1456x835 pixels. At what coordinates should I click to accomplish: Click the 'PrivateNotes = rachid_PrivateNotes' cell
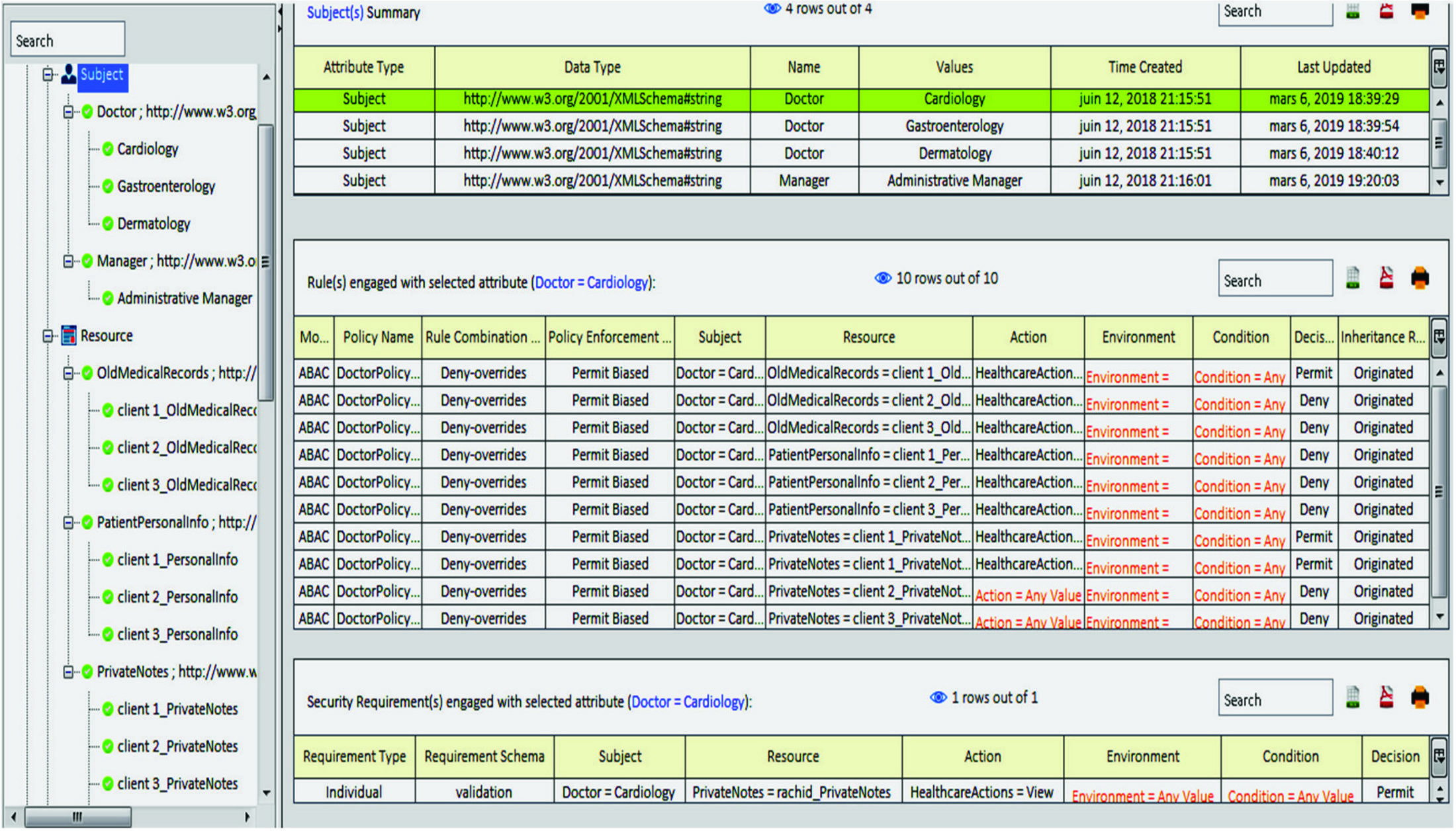(792, 792)
